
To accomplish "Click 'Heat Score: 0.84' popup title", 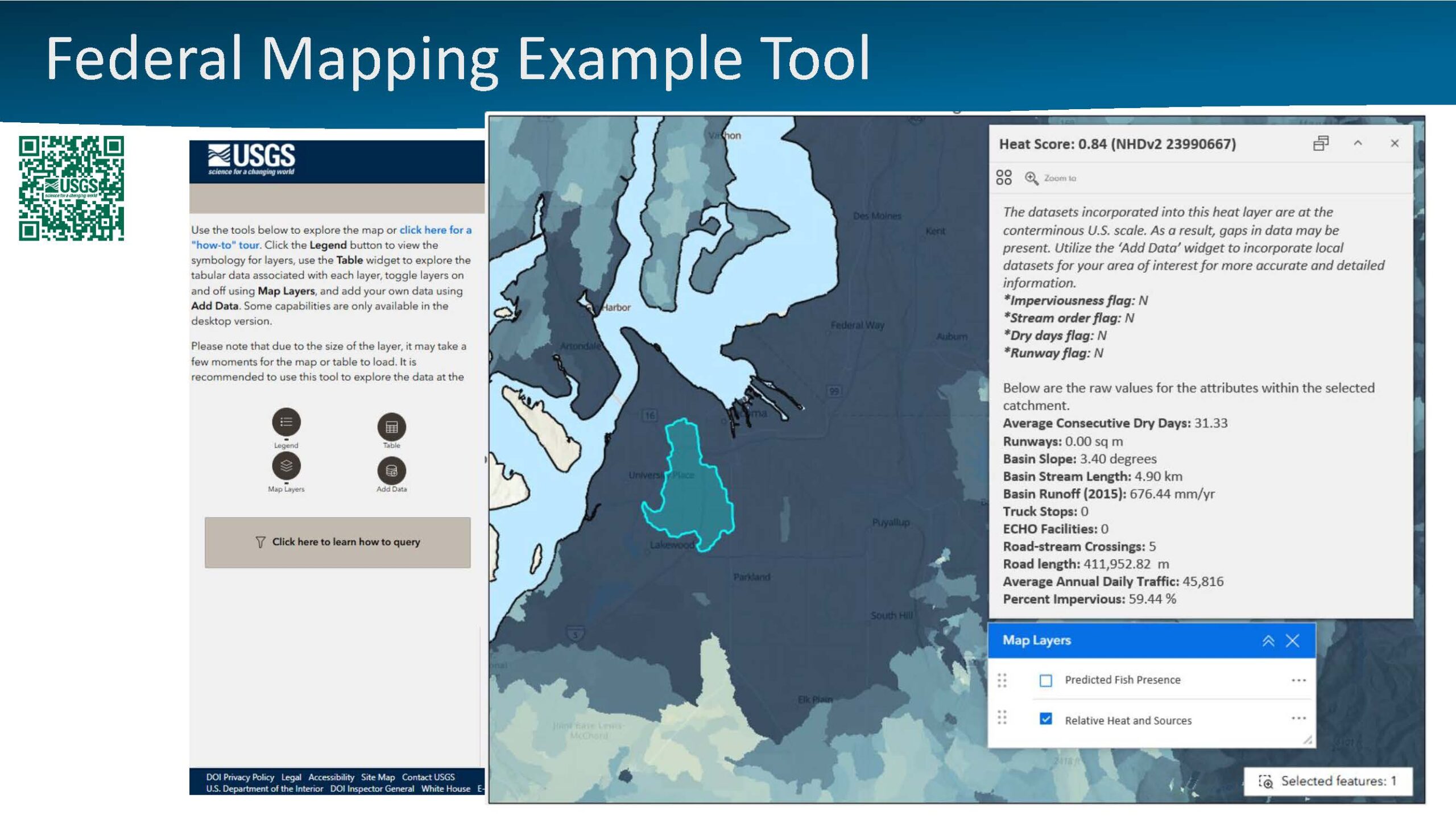I will [1118, 144].
